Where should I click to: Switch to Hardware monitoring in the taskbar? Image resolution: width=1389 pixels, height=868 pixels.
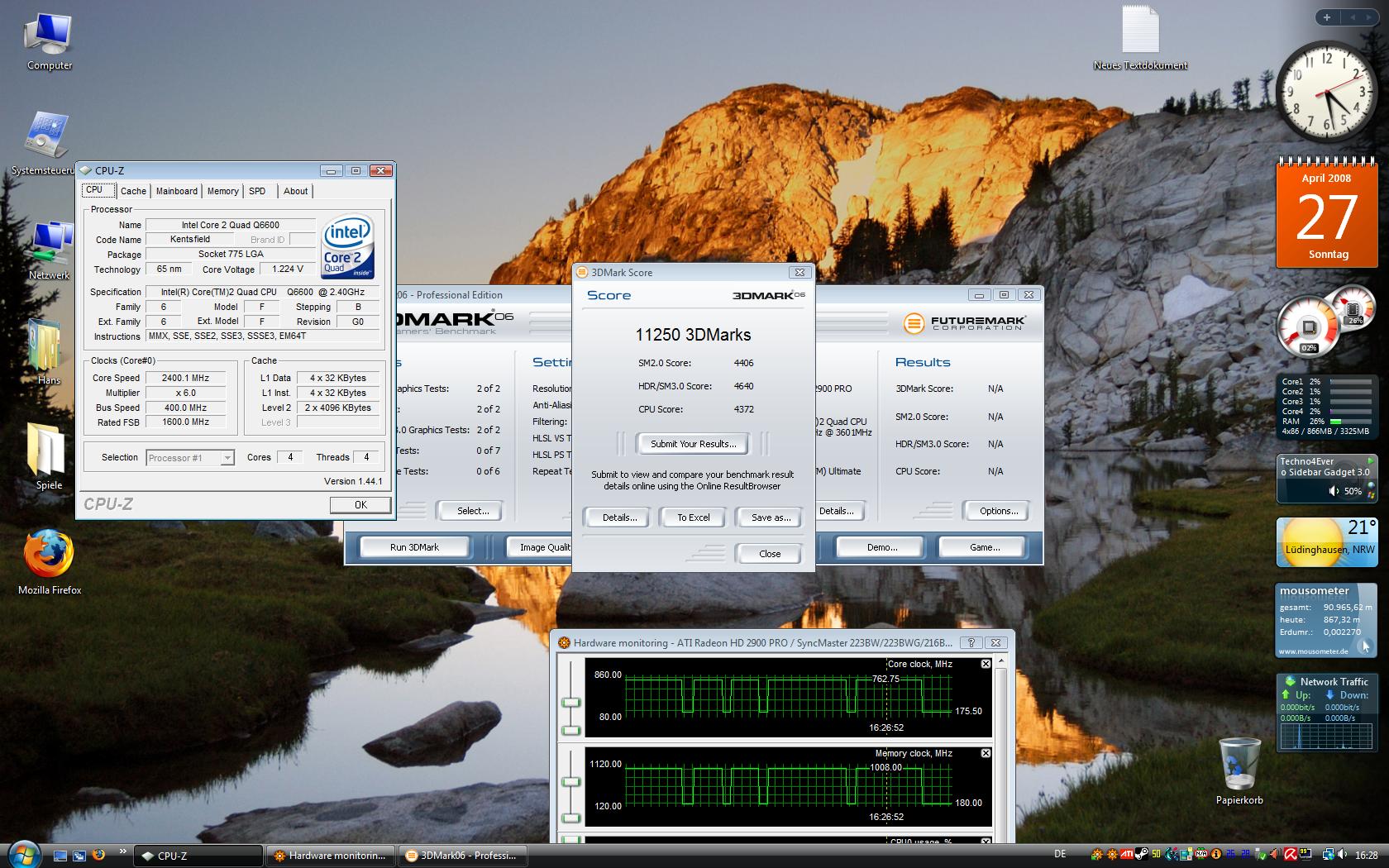[x=331, y=856]
